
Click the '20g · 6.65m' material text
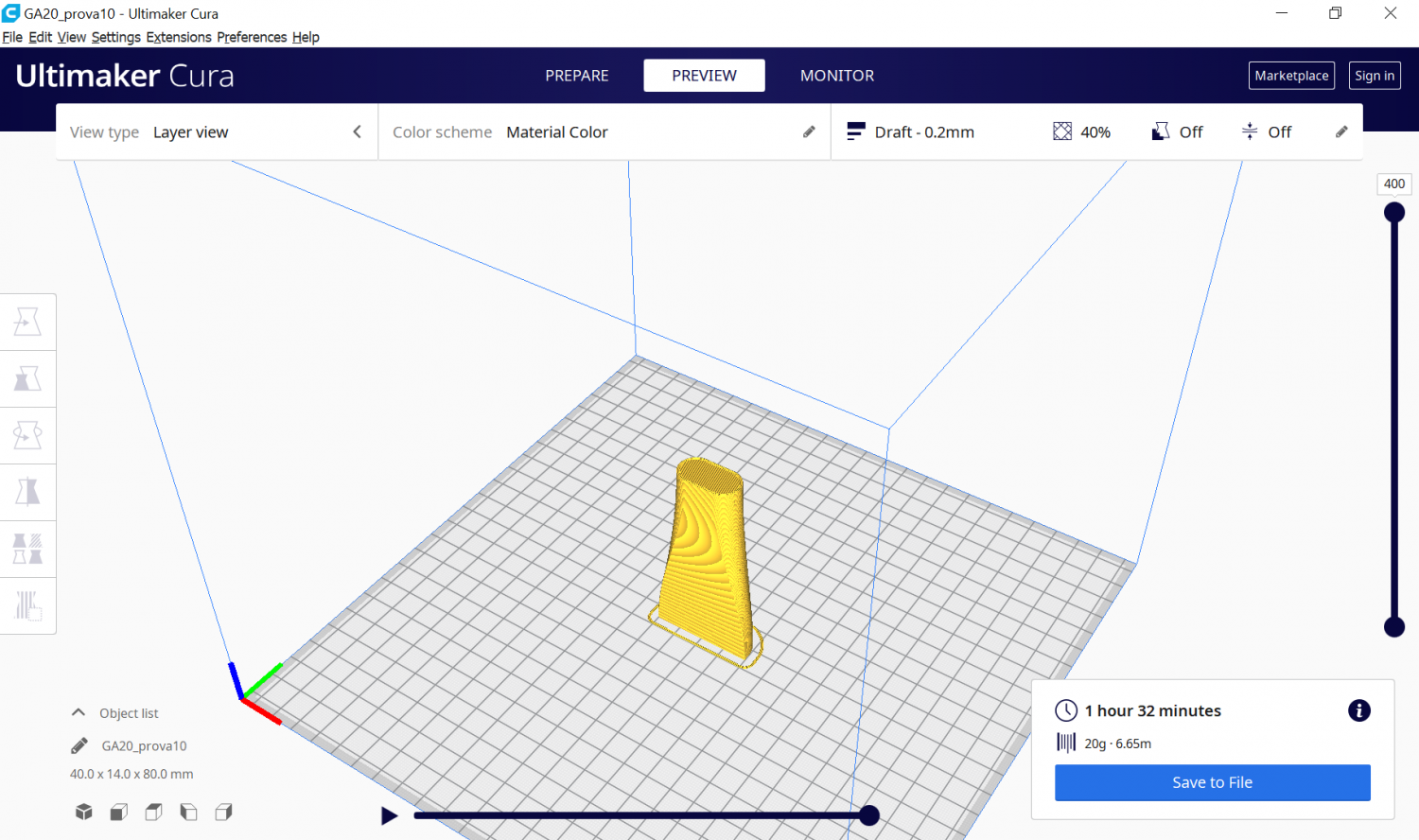[x=1117, y=744]
